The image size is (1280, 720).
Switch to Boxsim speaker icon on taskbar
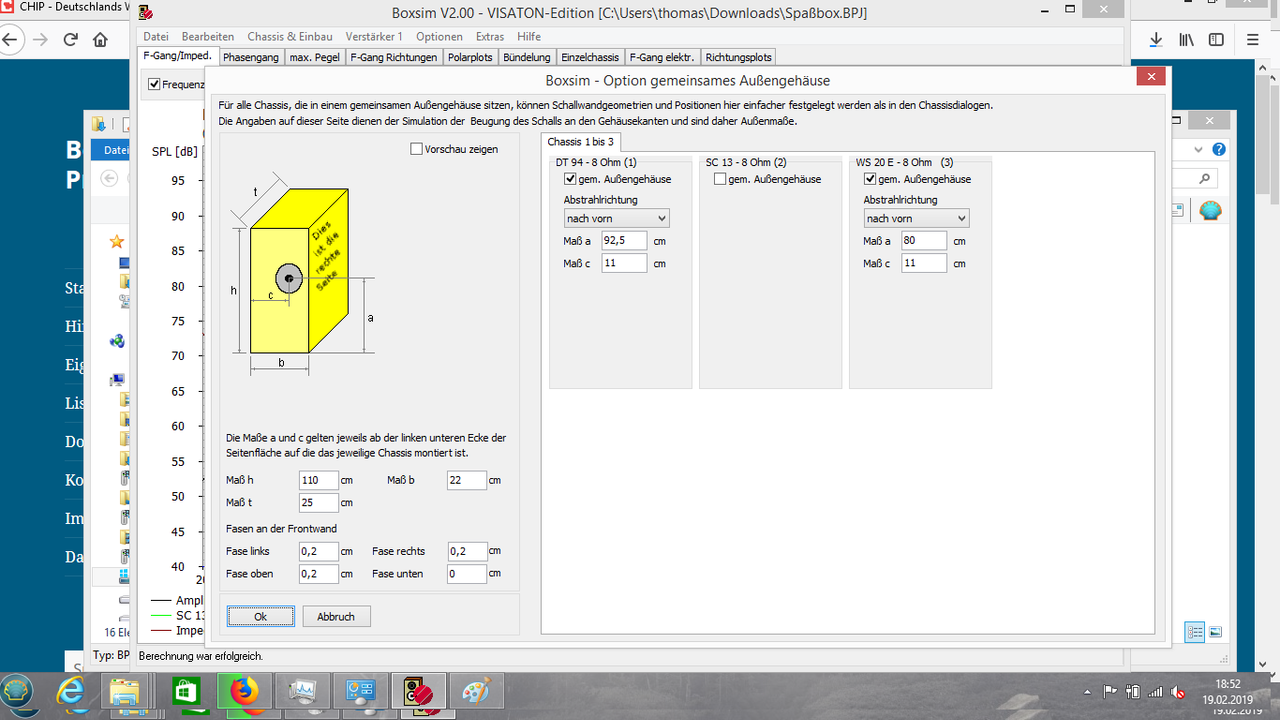[418, 692]
